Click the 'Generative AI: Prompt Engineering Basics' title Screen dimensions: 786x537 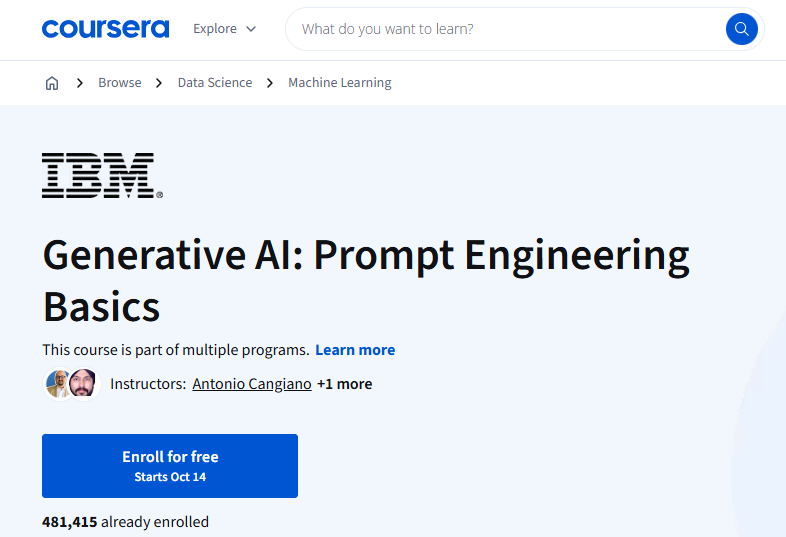[366, 281]
